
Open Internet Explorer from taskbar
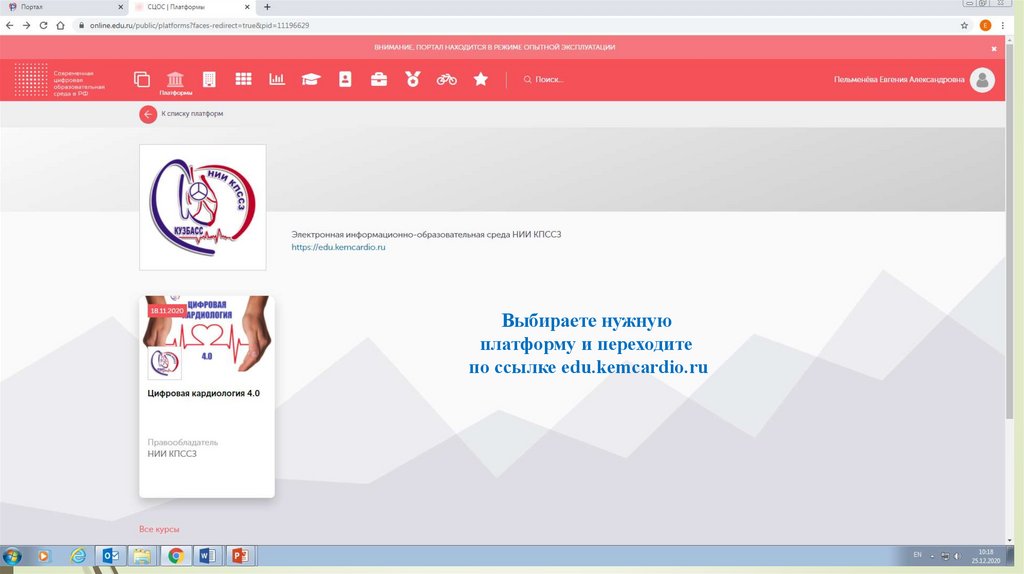pos(78,556)
